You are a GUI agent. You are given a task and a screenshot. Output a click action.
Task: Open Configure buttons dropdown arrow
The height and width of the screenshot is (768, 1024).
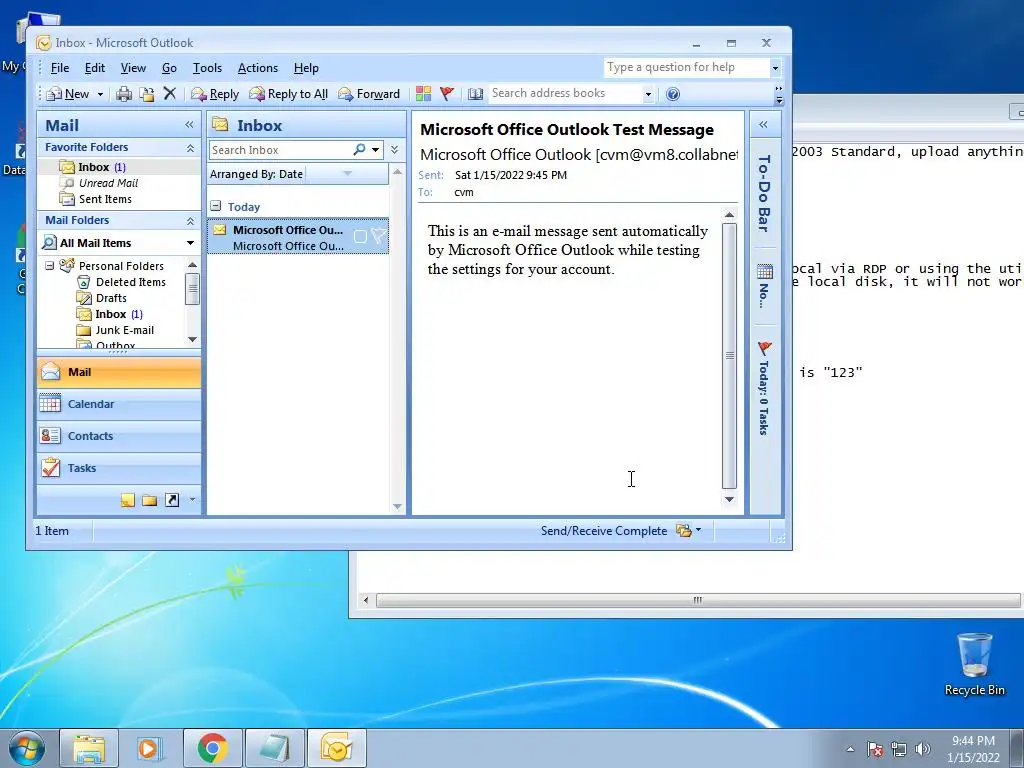tap(192, 500)
